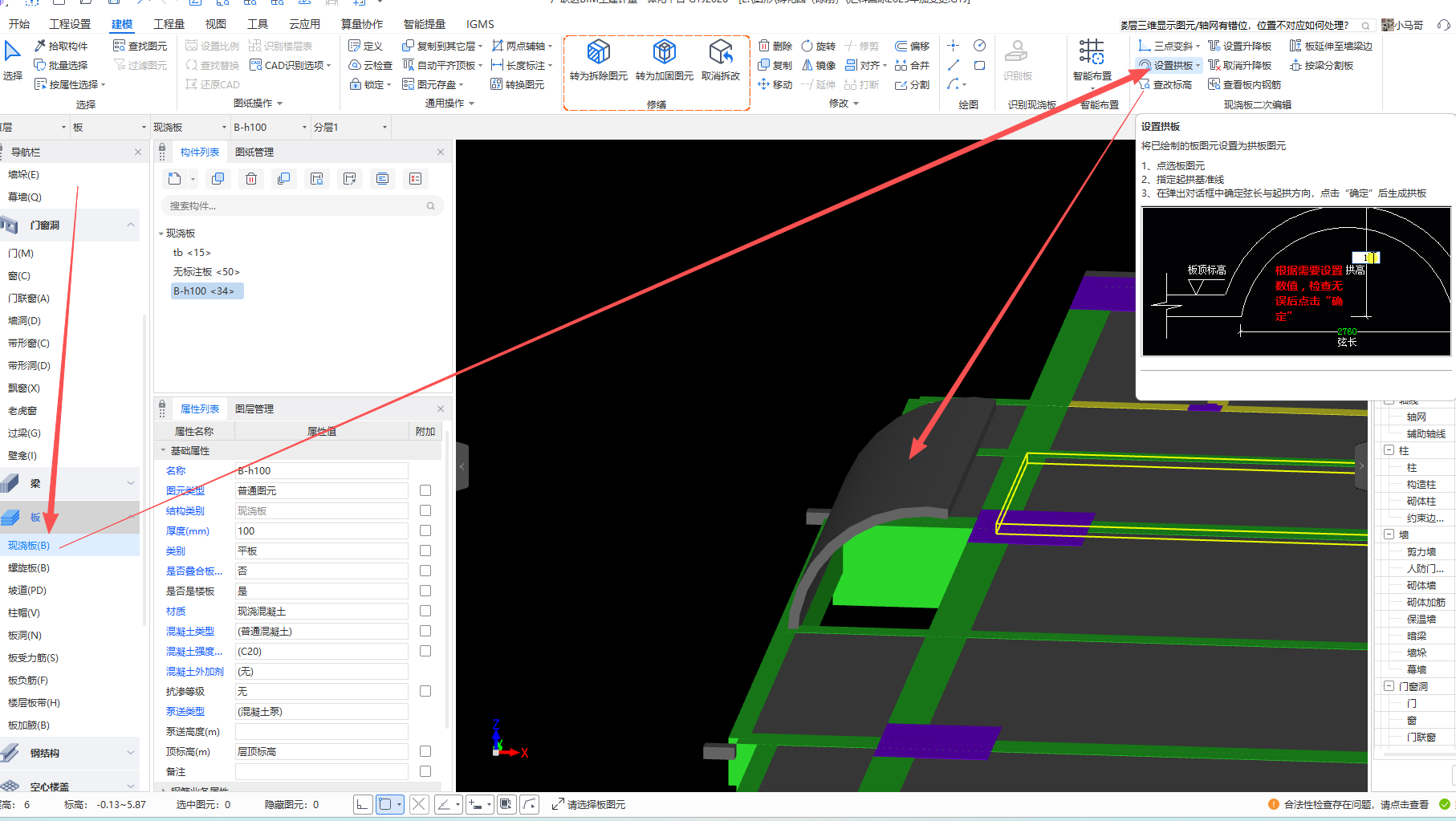
Task: Click 取消拆改 cancel demolition icon
Action: click(721, 61)
